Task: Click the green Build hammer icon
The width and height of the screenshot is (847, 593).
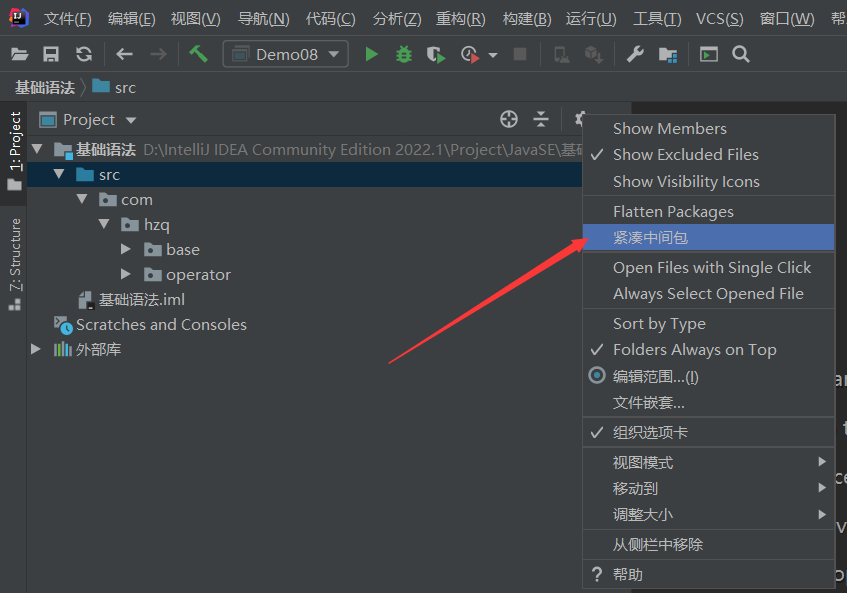Action: [x=198, y=54]
